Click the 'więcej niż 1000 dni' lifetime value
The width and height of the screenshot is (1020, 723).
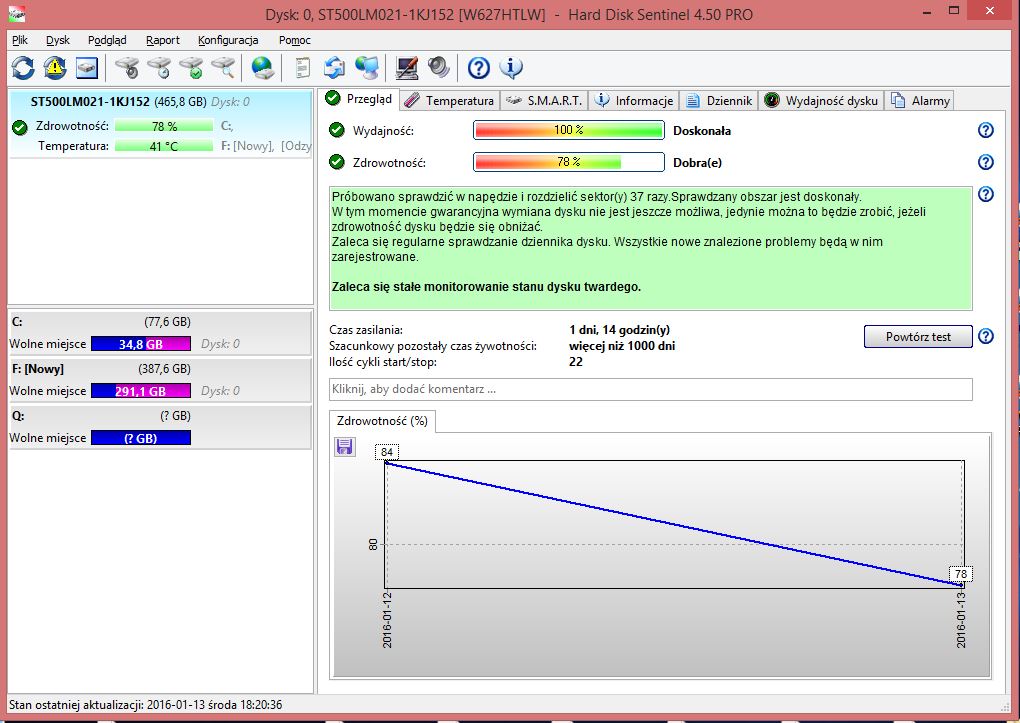pos(622,346)
